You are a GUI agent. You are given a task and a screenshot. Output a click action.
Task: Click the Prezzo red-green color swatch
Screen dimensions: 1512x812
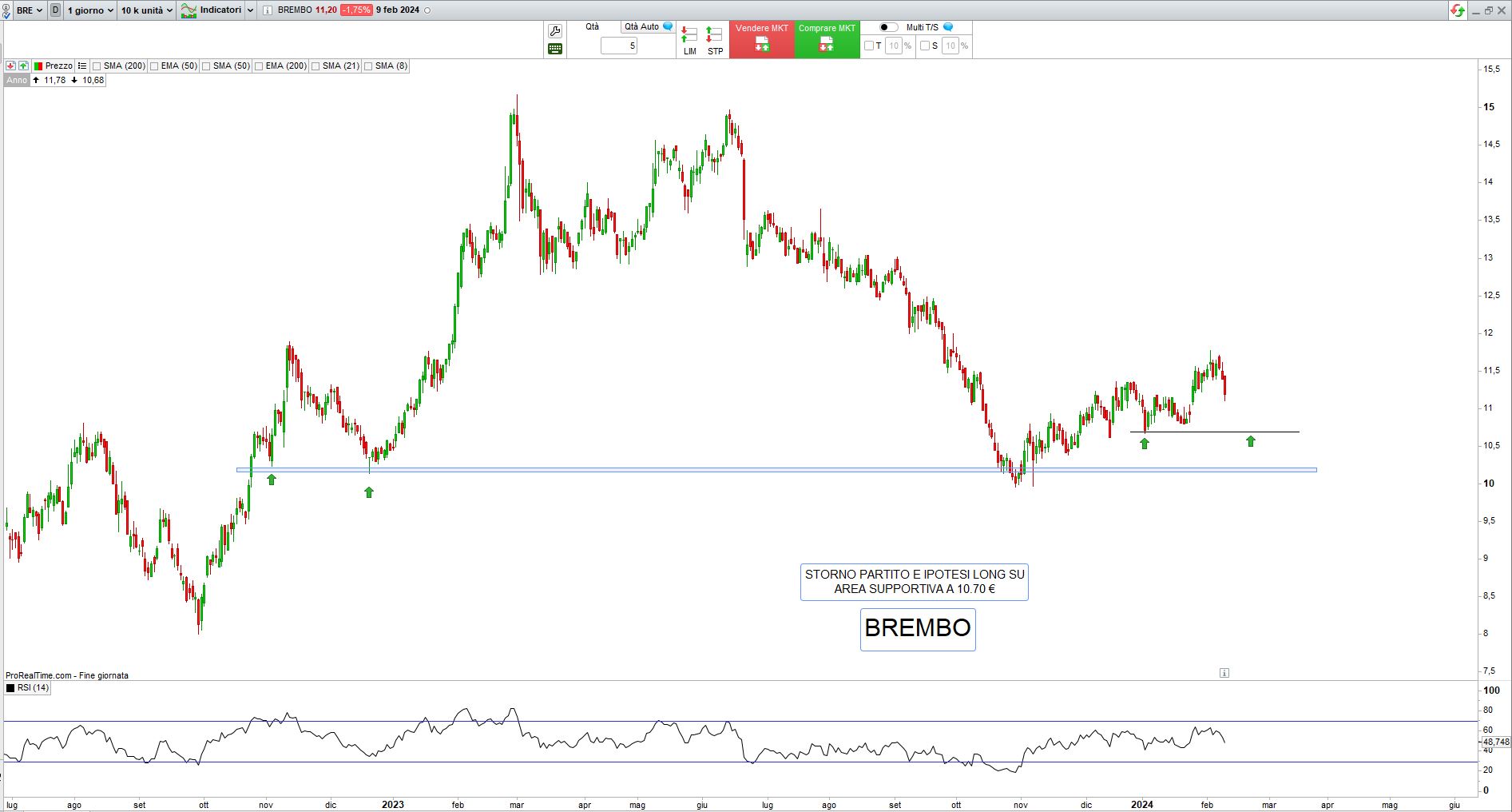[x=38, y=66]
